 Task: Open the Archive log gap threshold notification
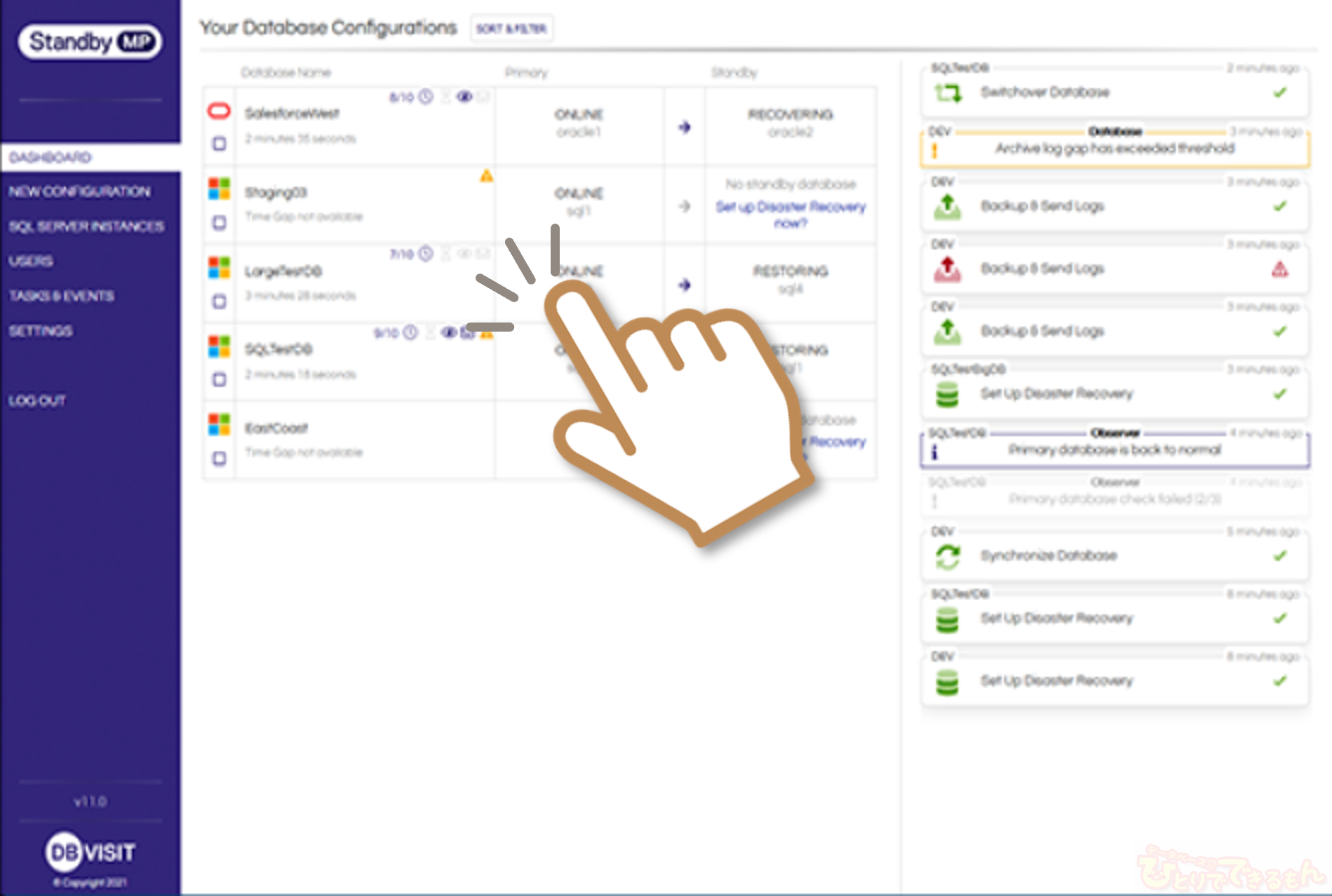[x=1114, y=149]
